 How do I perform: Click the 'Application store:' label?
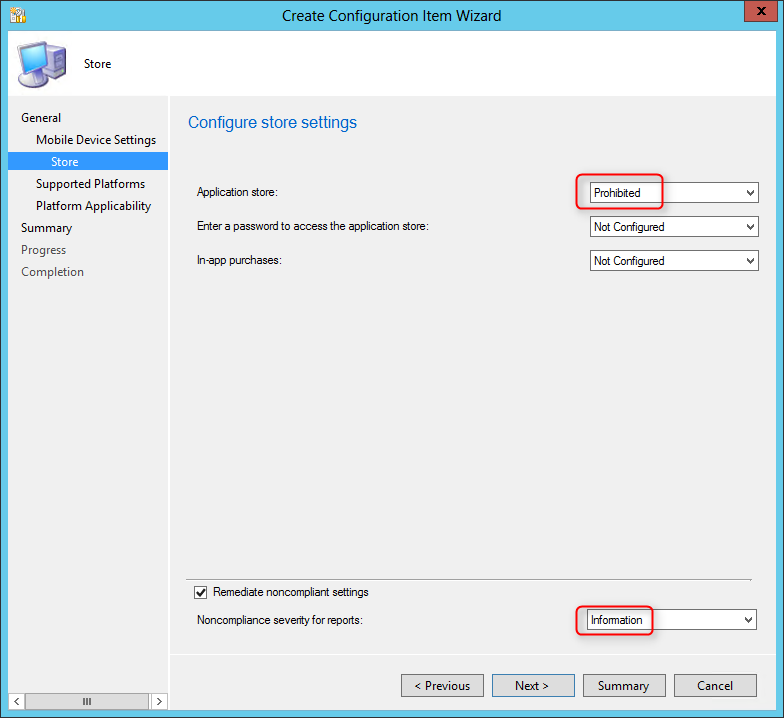point(237,192)
